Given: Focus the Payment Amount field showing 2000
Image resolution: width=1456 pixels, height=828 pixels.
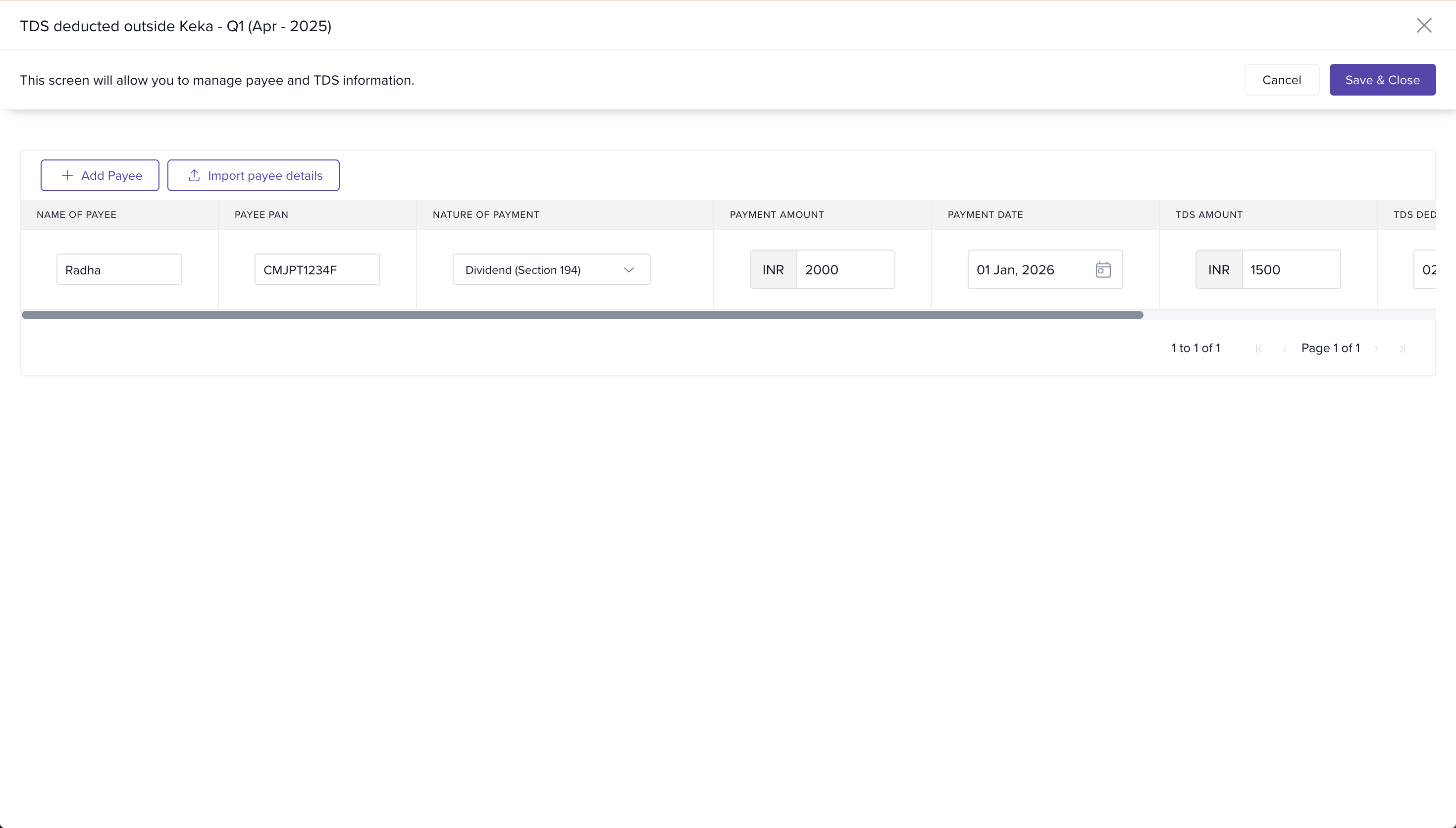Looking at the screenshot, I should click(845, 269).
